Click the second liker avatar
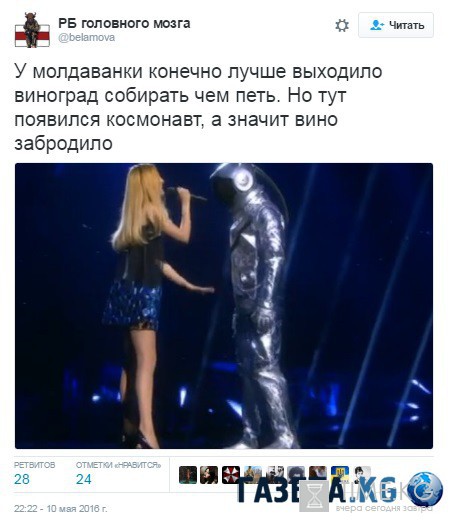This screenshot has width=454, height=522. (x=209, y=475)
